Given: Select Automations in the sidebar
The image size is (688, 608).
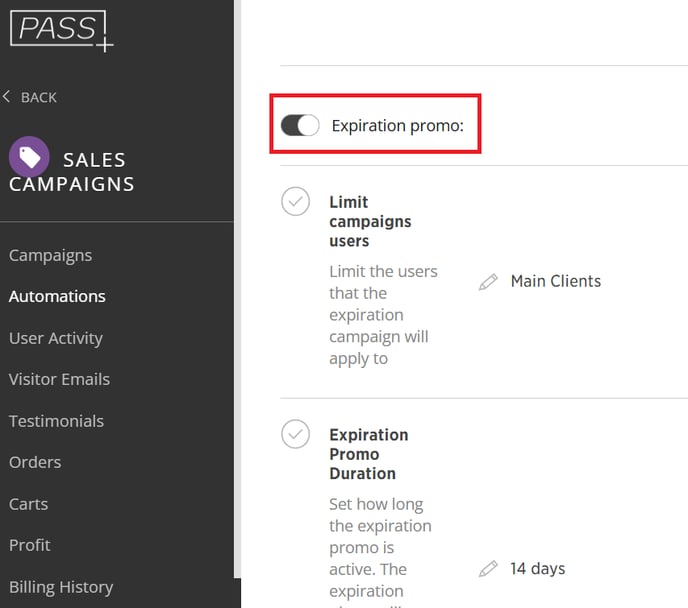Looking at the screenshot, I should [x=57, y=297].
